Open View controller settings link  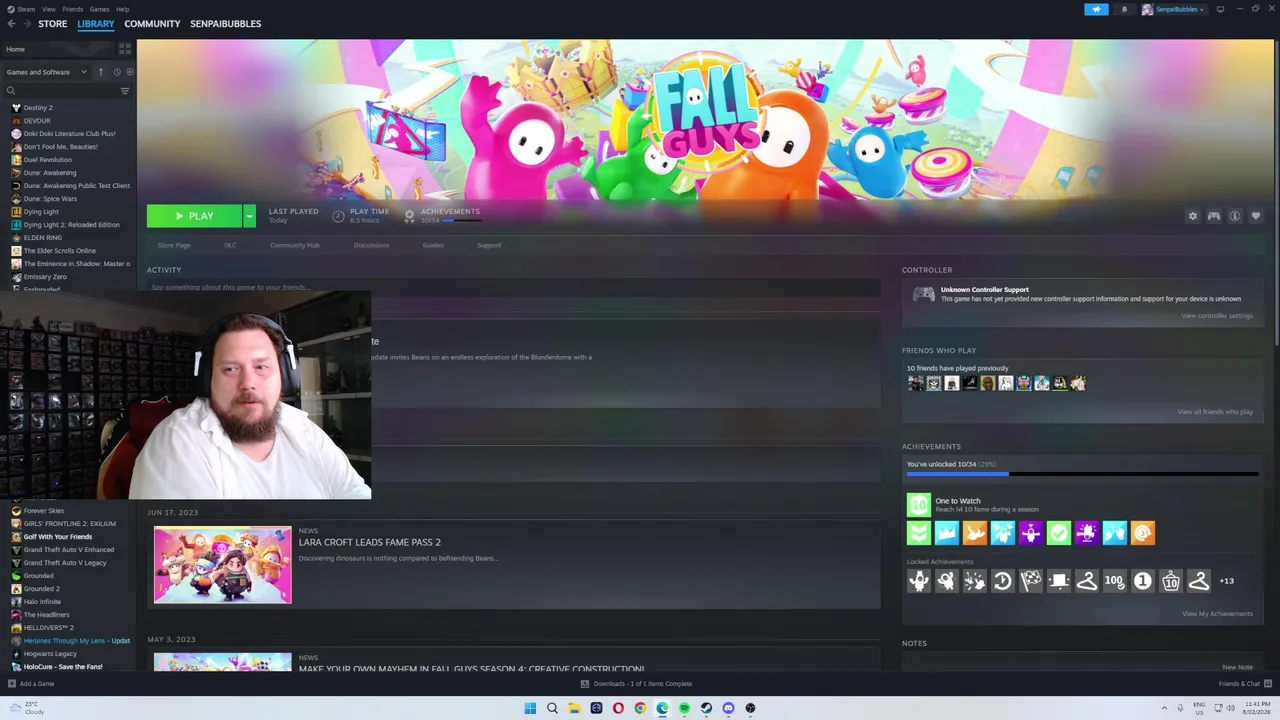(1217, 316)
